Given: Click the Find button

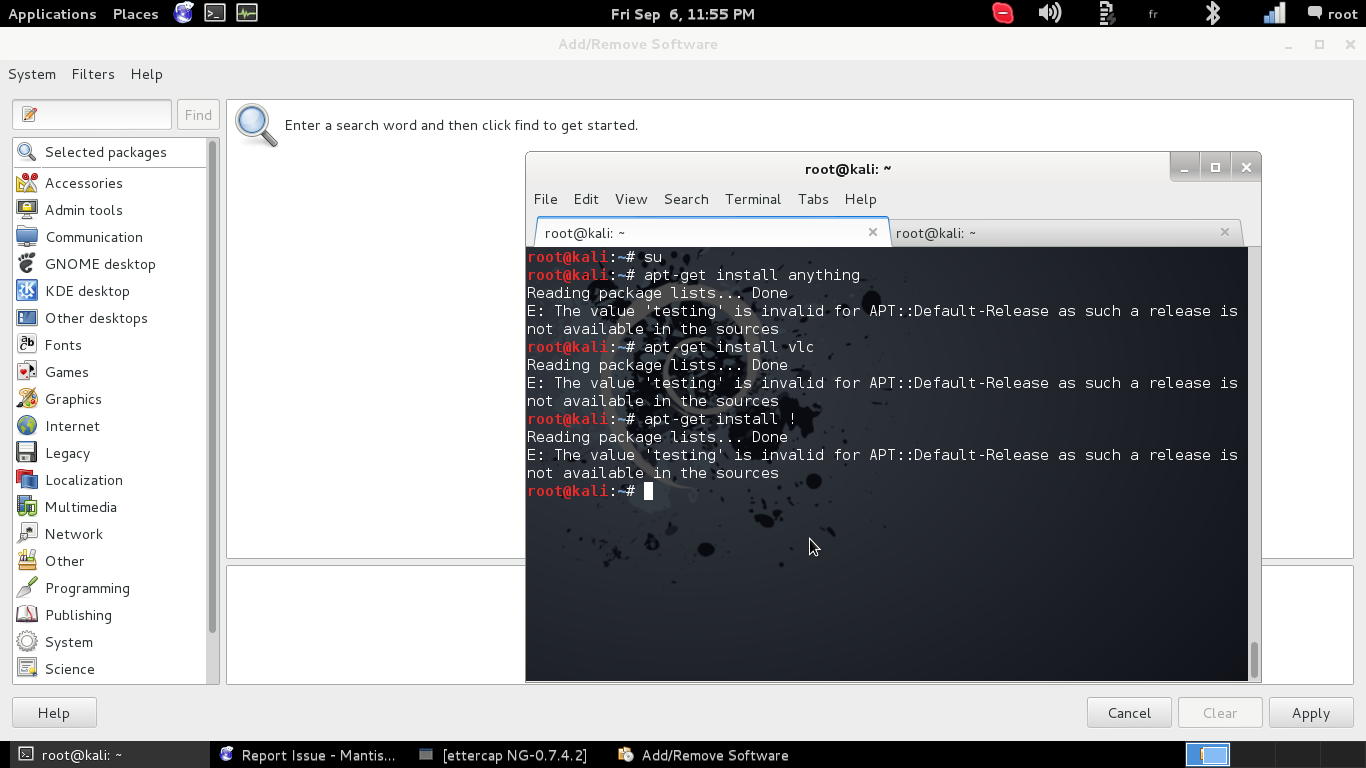Looking at the screenshot, I should (198, 115).
